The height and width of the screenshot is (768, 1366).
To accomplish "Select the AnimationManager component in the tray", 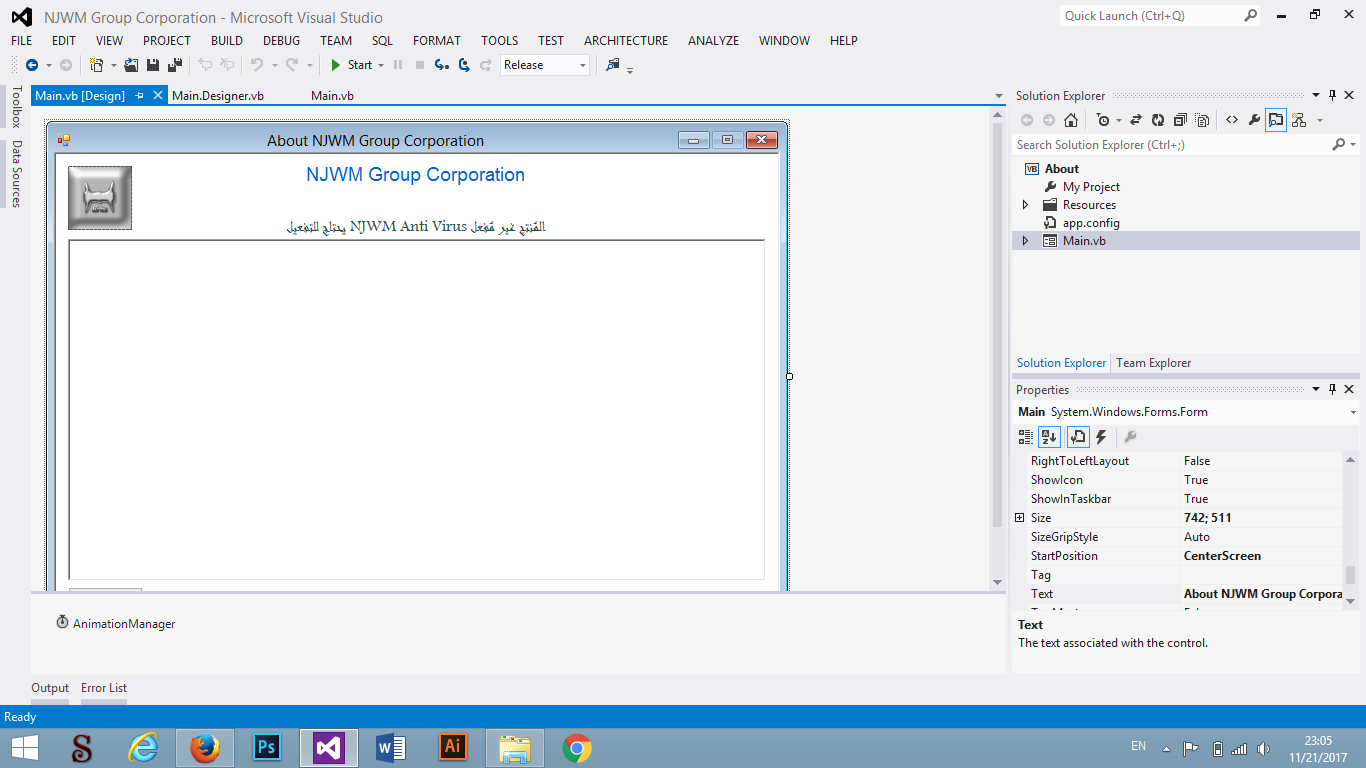I will 116,624.
